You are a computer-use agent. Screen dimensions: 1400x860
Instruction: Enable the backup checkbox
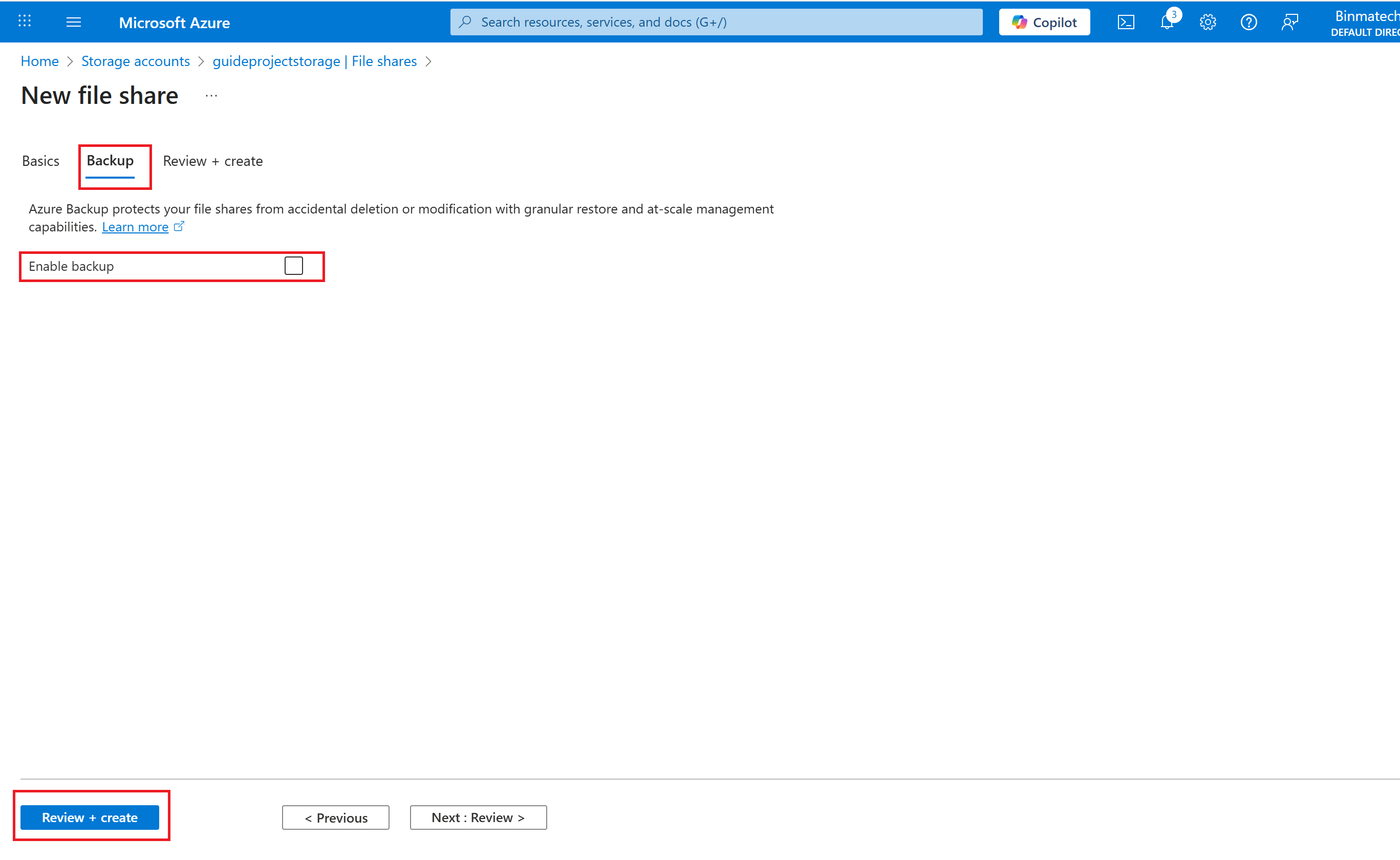pyautogui.click(x=293, y=266)
